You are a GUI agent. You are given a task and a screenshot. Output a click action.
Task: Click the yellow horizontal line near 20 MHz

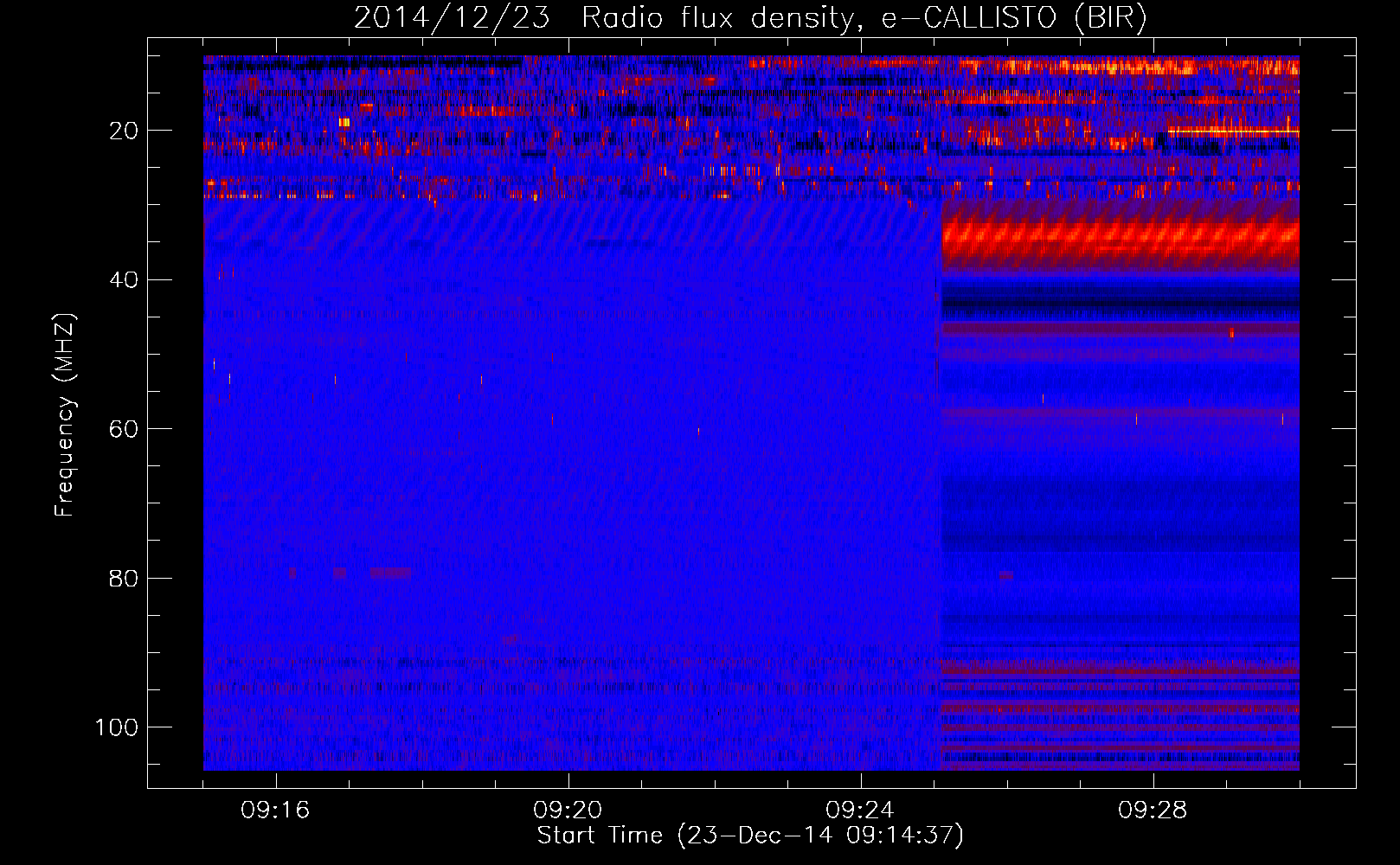tap(1233, 132)
